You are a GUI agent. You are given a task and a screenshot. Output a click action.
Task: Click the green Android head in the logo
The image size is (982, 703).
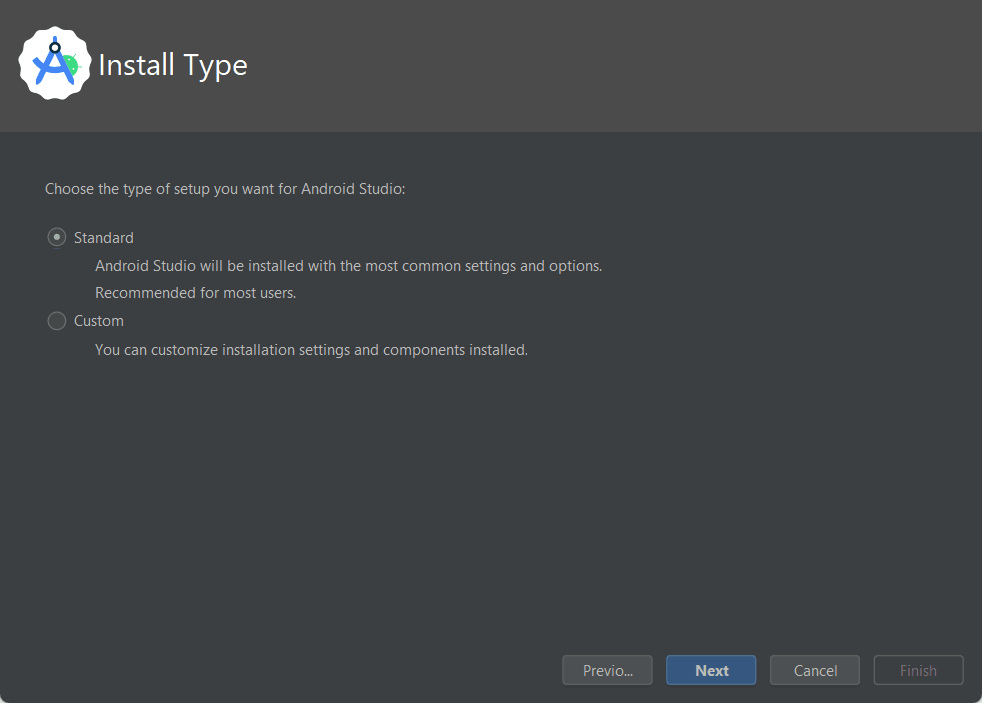pyautogui.click(x=71, y=65)
